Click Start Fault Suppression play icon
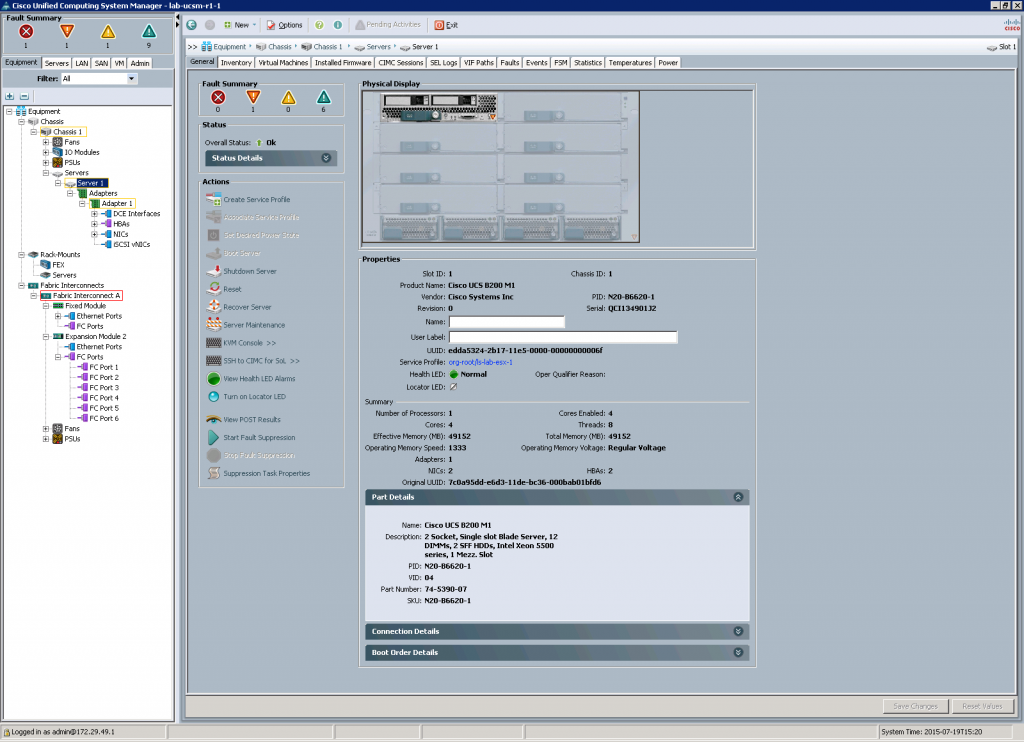Viewport: 1024px width, 742px height. [x=214, y=438]
